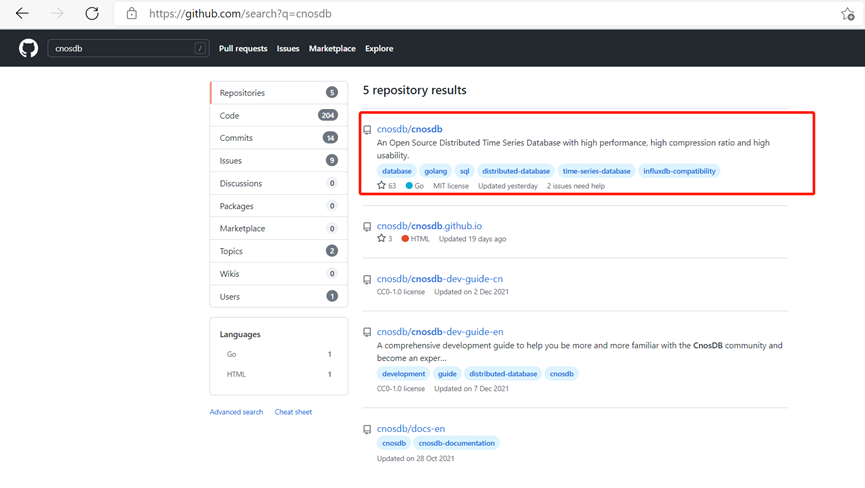Select the Repositories filter in sidebar
This screenshot has height=488, width=865.
(x=279, y=93)
